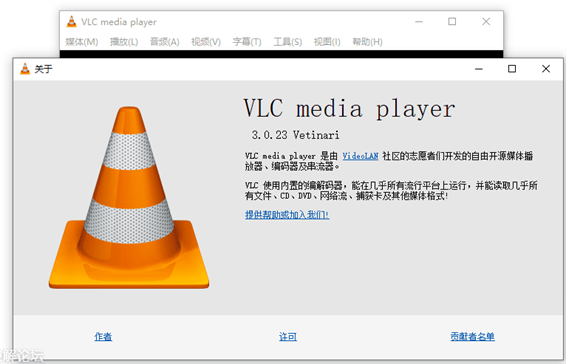This screenshot has height=364, width=566.
Task: Open the 媒体(M) menu in VLC window
Action: point(82,42)
